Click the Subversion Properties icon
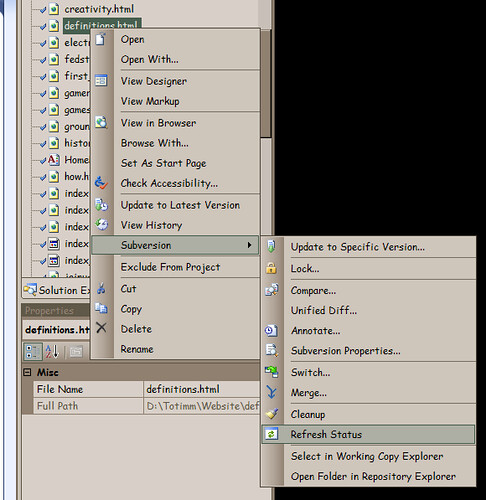 point(271,350)
